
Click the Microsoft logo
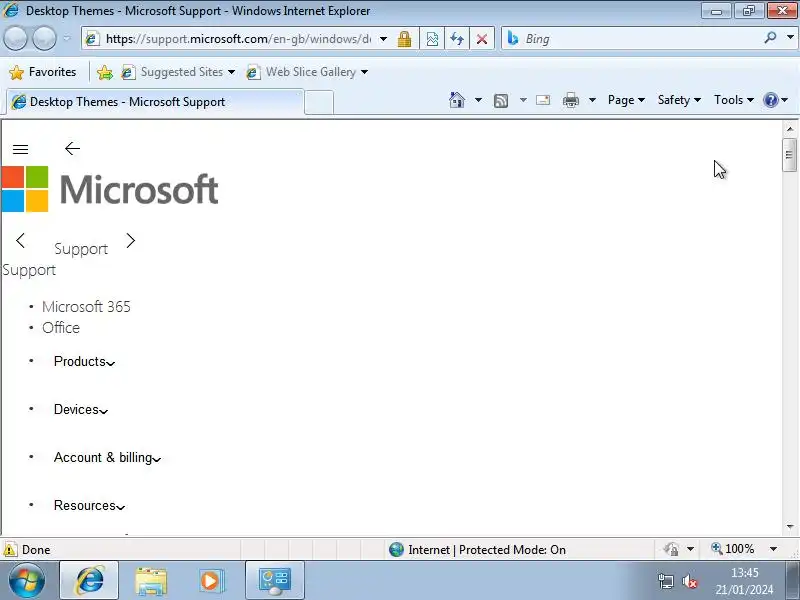(x=110, y=189)
